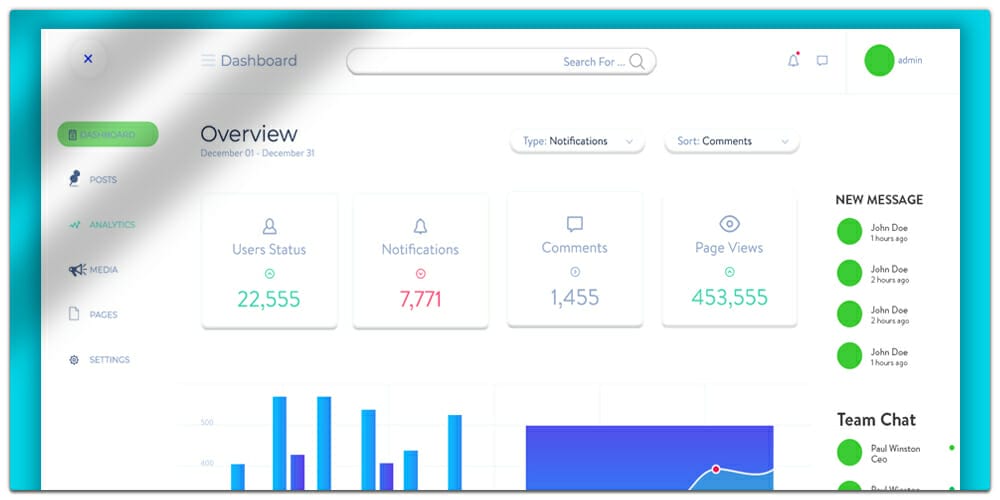Open the chat bubble icon in the header
Screen dimensions: 1000x500
(823, 61)
